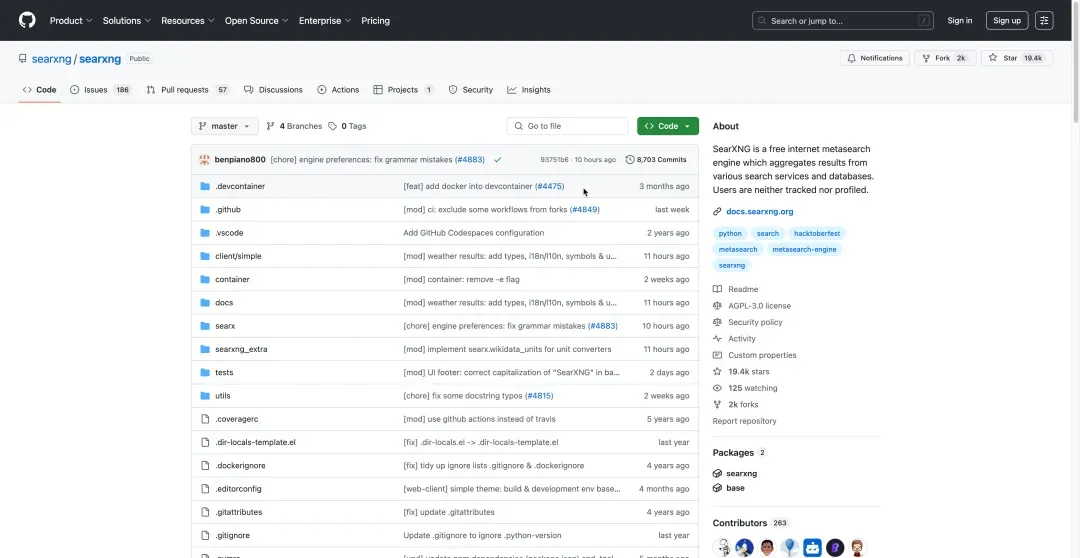Image resolution: width=1080 pixels, height=558 pixels.
Task: Open the base package entry
Action: click(729, 488)
